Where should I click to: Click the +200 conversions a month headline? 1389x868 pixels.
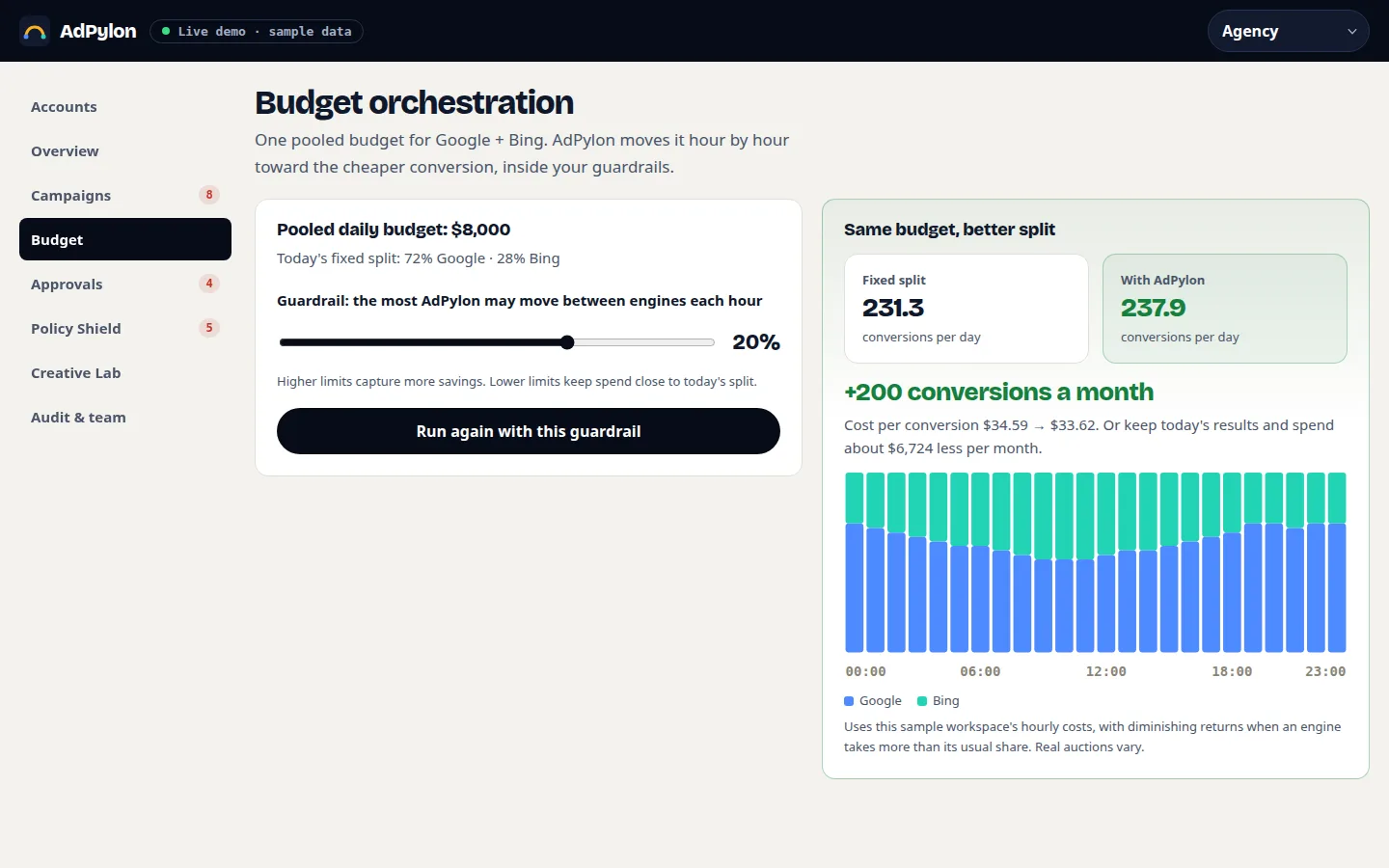coord(998,393)
